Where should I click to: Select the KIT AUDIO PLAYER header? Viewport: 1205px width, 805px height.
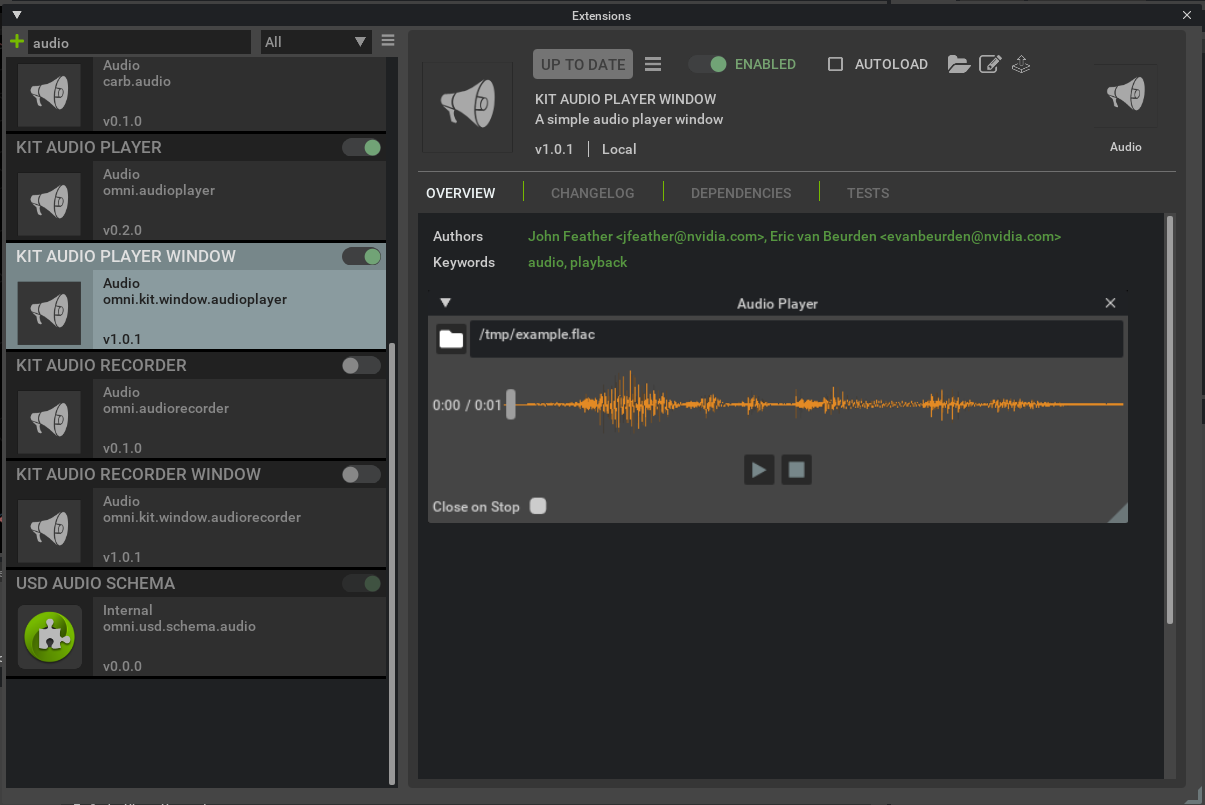(x=89, y=148)
